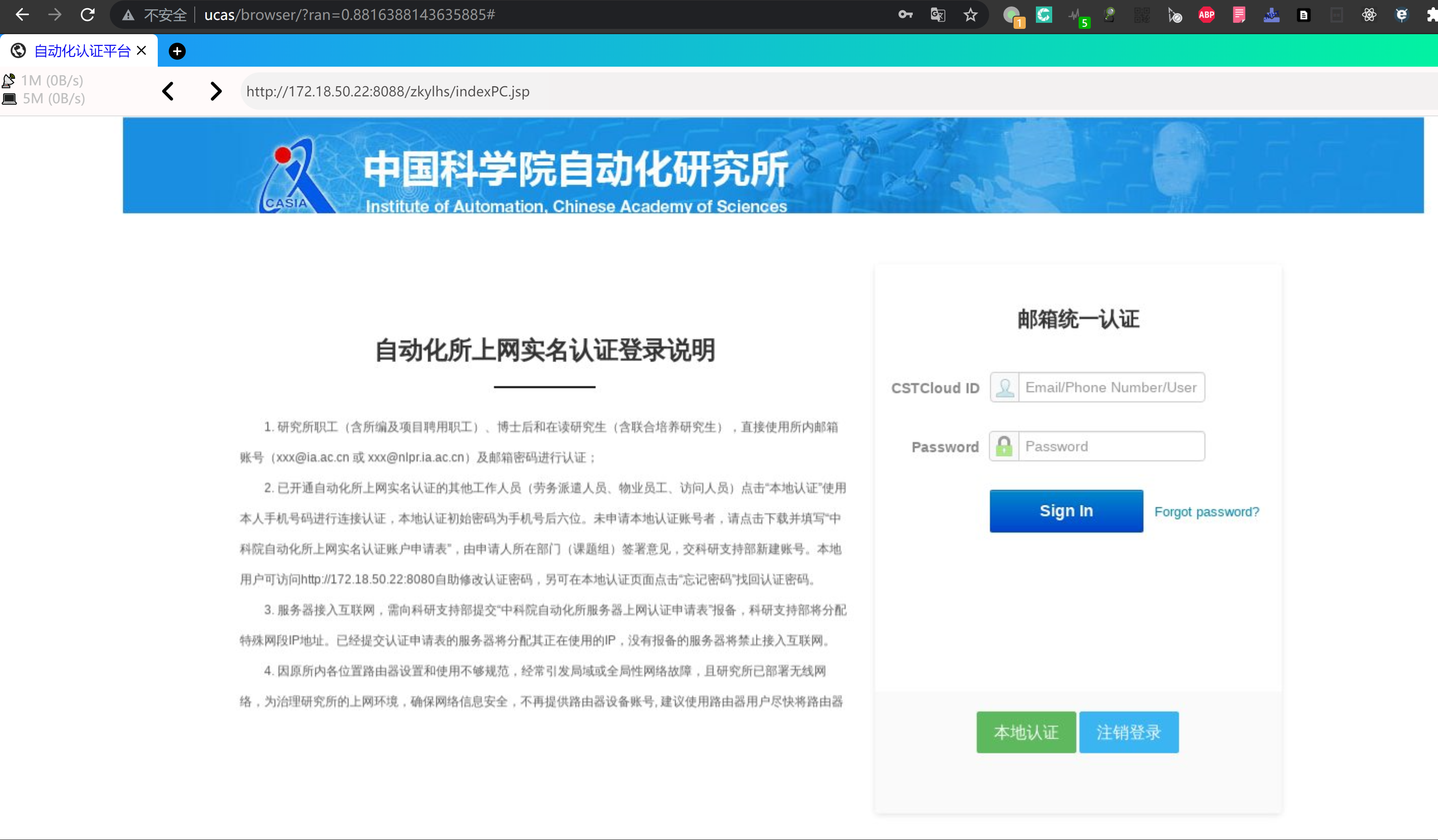Close the 自动化认证平台 tab
The image size is (1438, 840).
click(141, 51)
